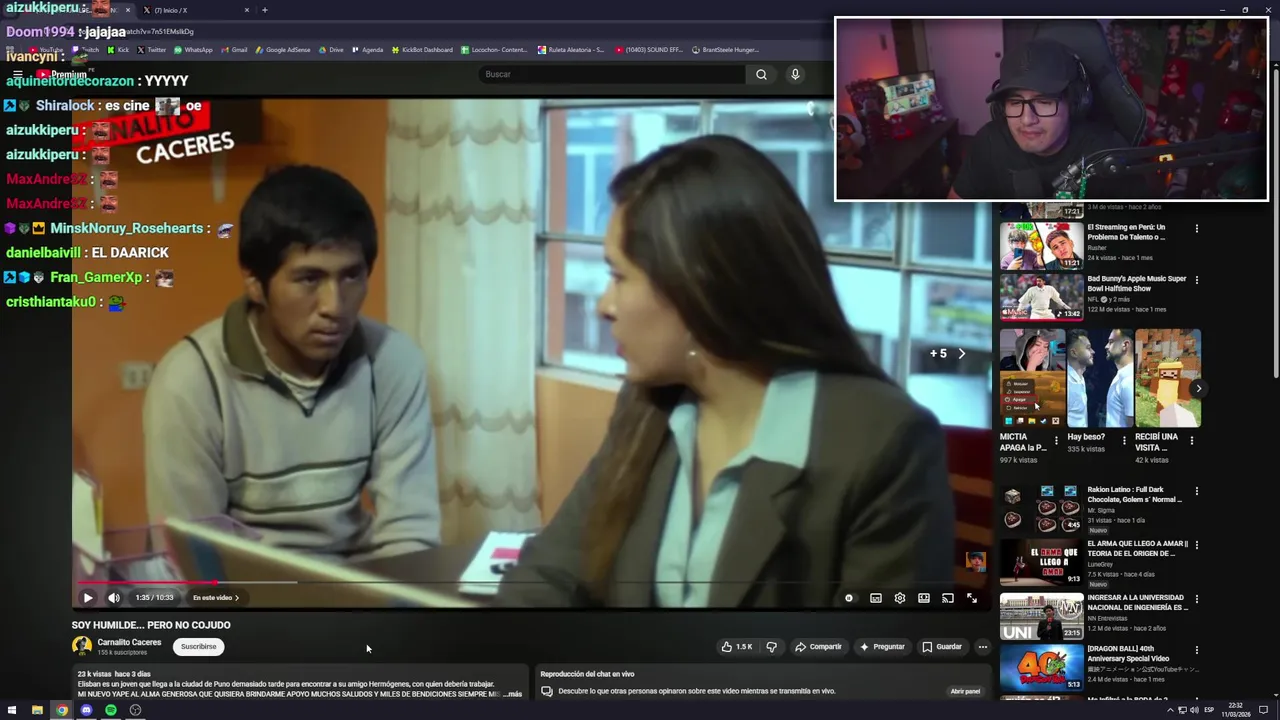
Task: Open 'Rakion Latino : Full Dark Chocolate' video
Action: pyautogui.click(x=1041, y=509)
